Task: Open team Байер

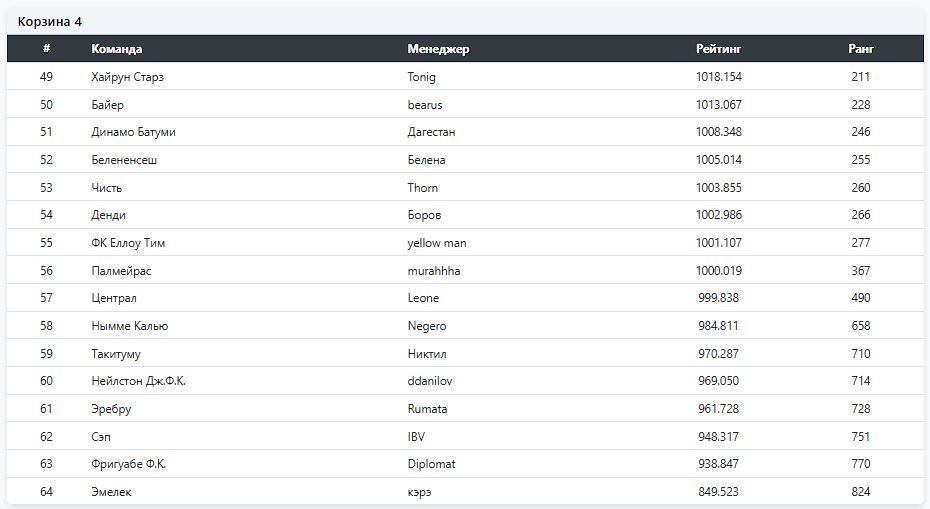Action: point(107,105)
